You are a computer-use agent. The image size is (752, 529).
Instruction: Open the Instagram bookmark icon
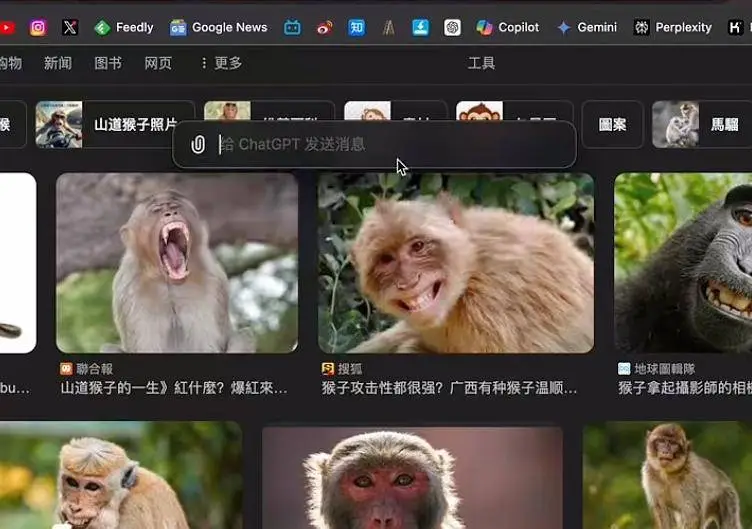[38, 27]
